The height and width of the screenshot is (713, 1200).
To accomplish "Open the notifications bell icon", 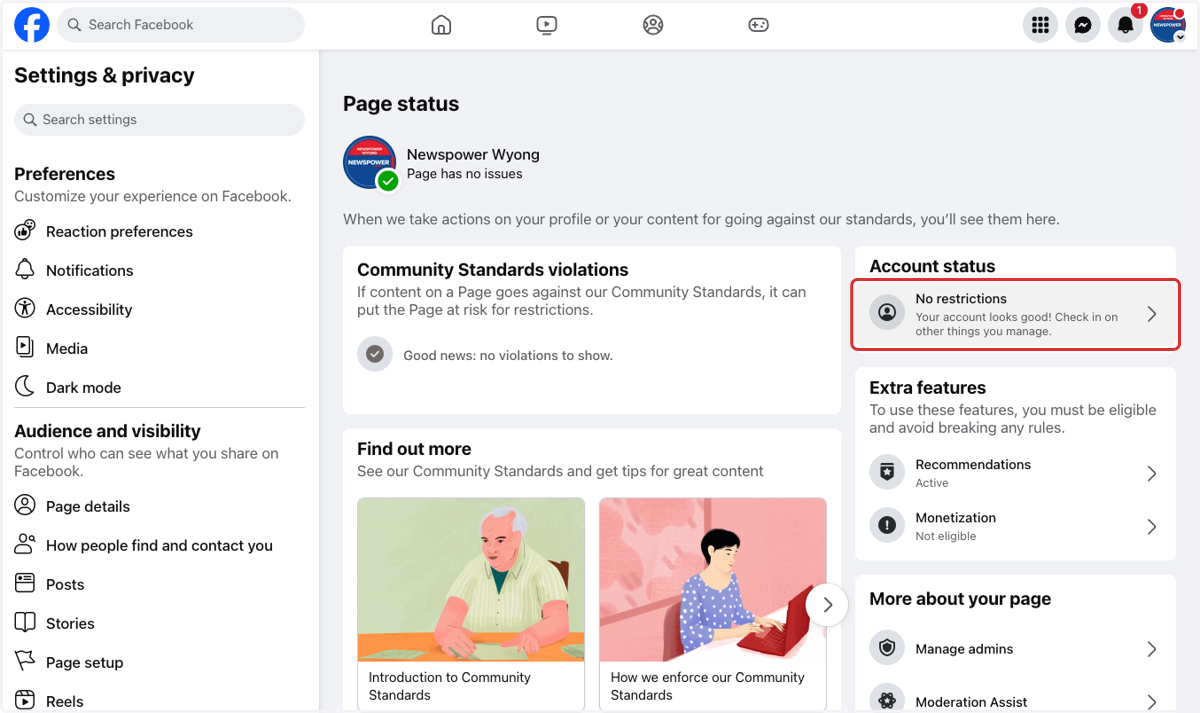I will click(x=1125, y=25).
